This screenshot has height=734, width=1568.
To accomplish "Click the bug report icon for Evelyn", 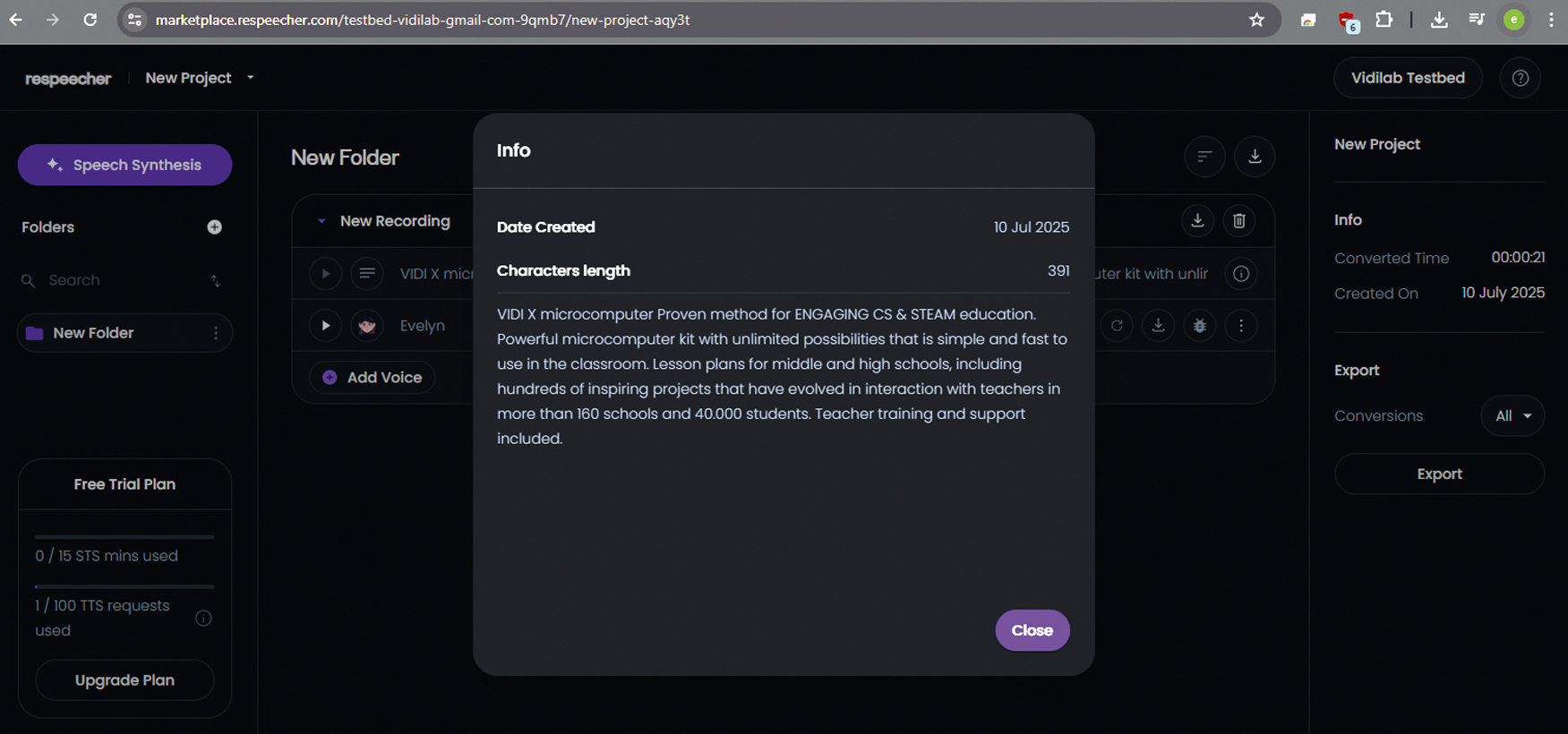I will tap(1200, 326).
